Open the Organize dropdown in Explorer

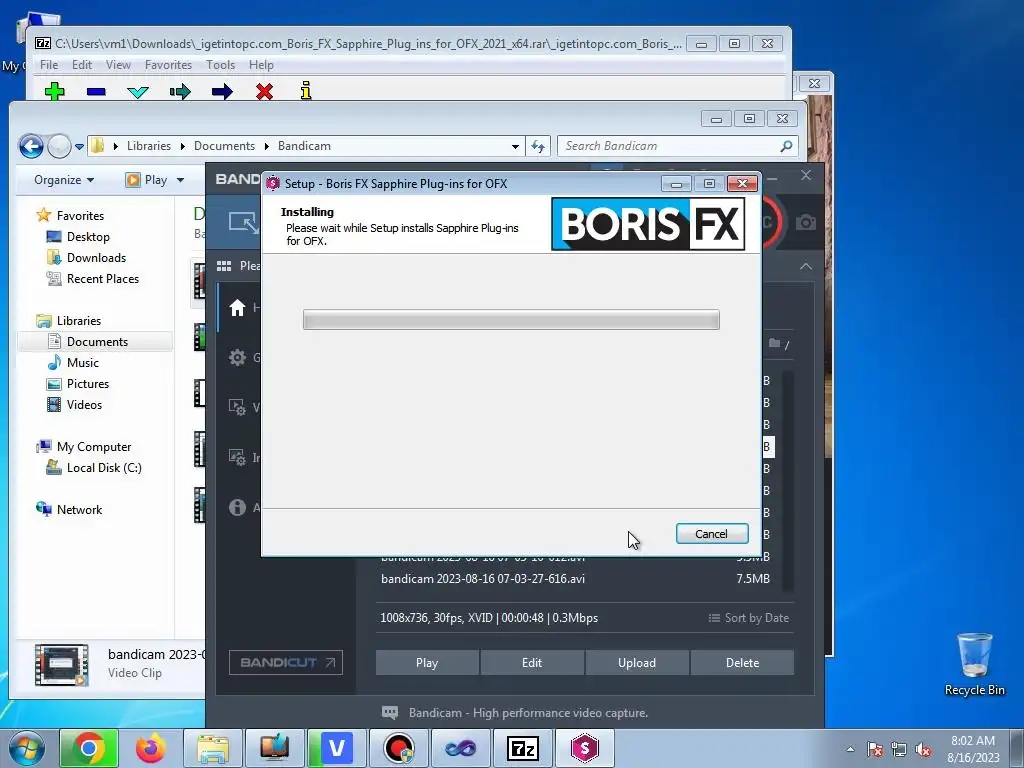pyautogui.click(x=64, y=180)
